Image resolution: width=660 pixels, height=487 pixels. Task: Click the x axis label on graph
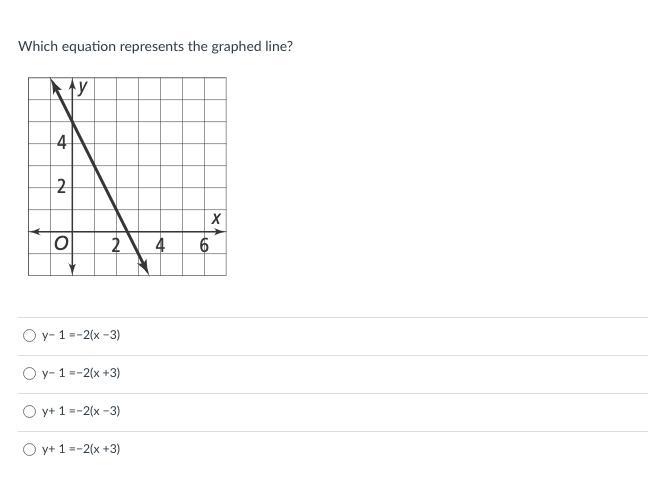(x=215, y=218)
